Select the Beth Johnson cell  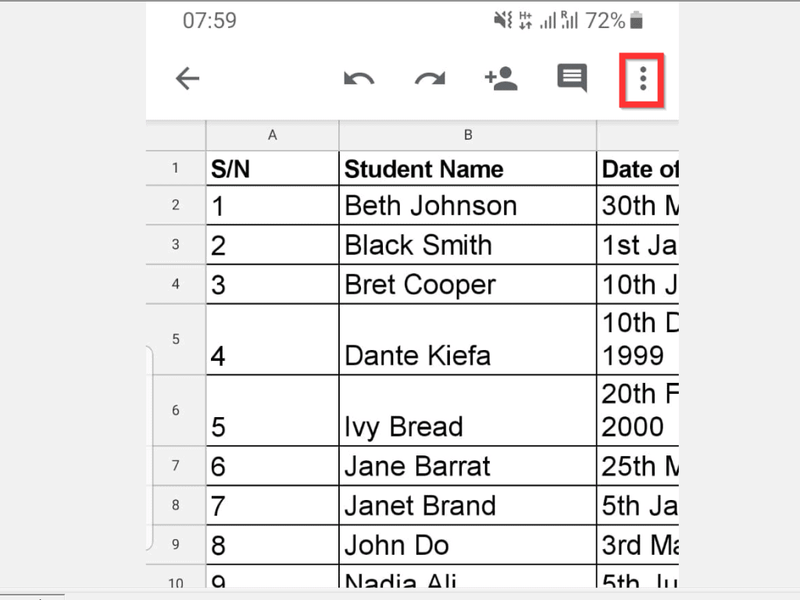coord(468,205)
